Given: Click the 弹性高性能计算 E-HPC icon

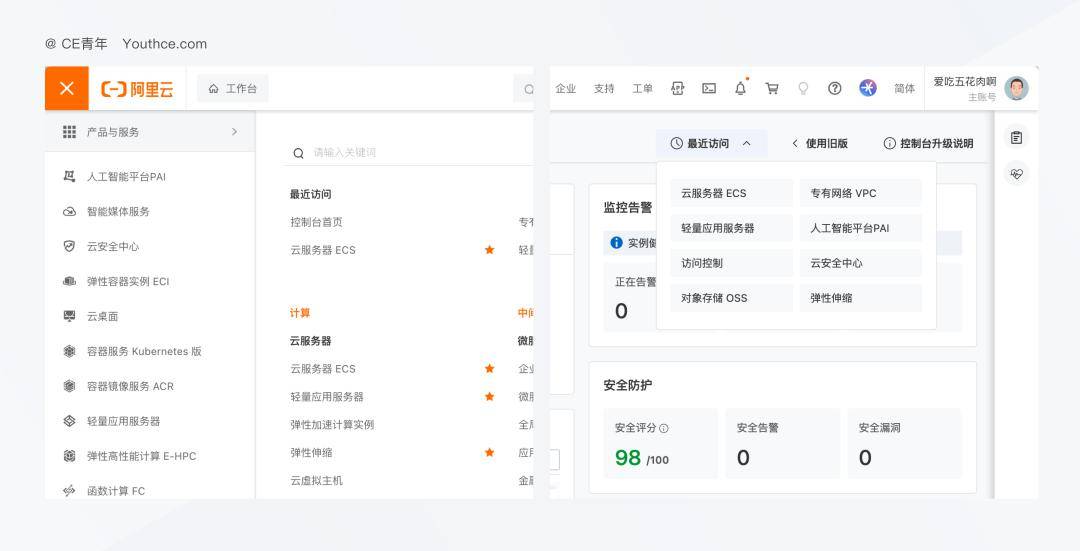Looking at the screenshot, I should point(70,456).
